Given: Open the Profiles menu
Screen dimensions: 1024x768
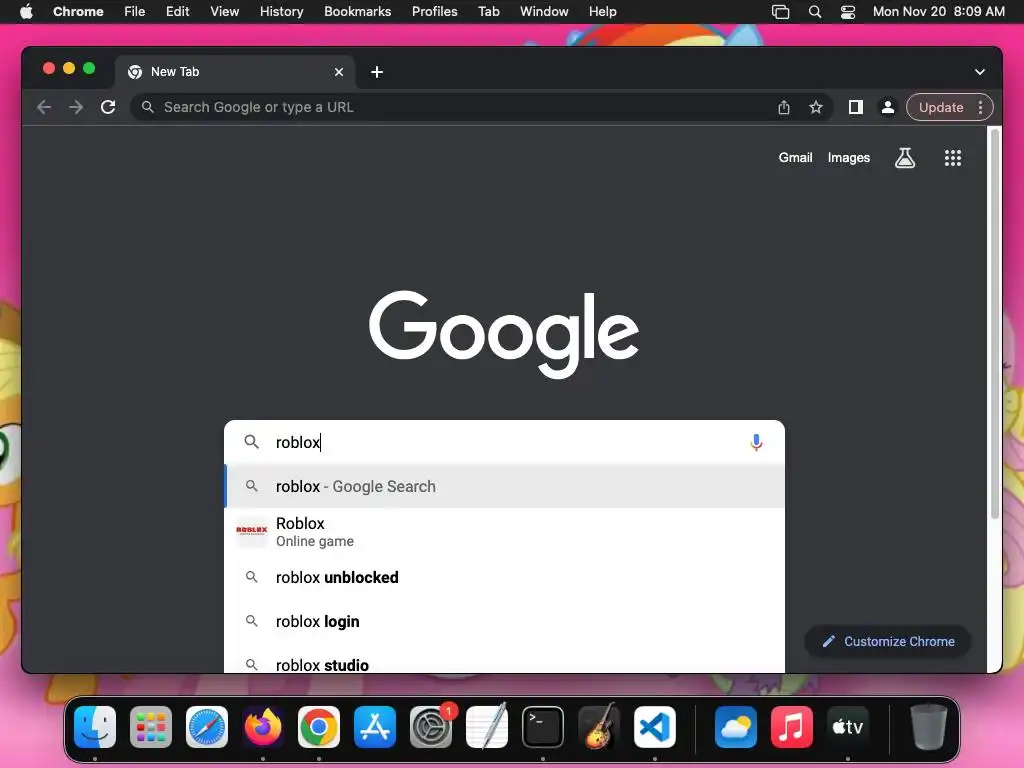Looking at the screenshot, I should 434,11.
